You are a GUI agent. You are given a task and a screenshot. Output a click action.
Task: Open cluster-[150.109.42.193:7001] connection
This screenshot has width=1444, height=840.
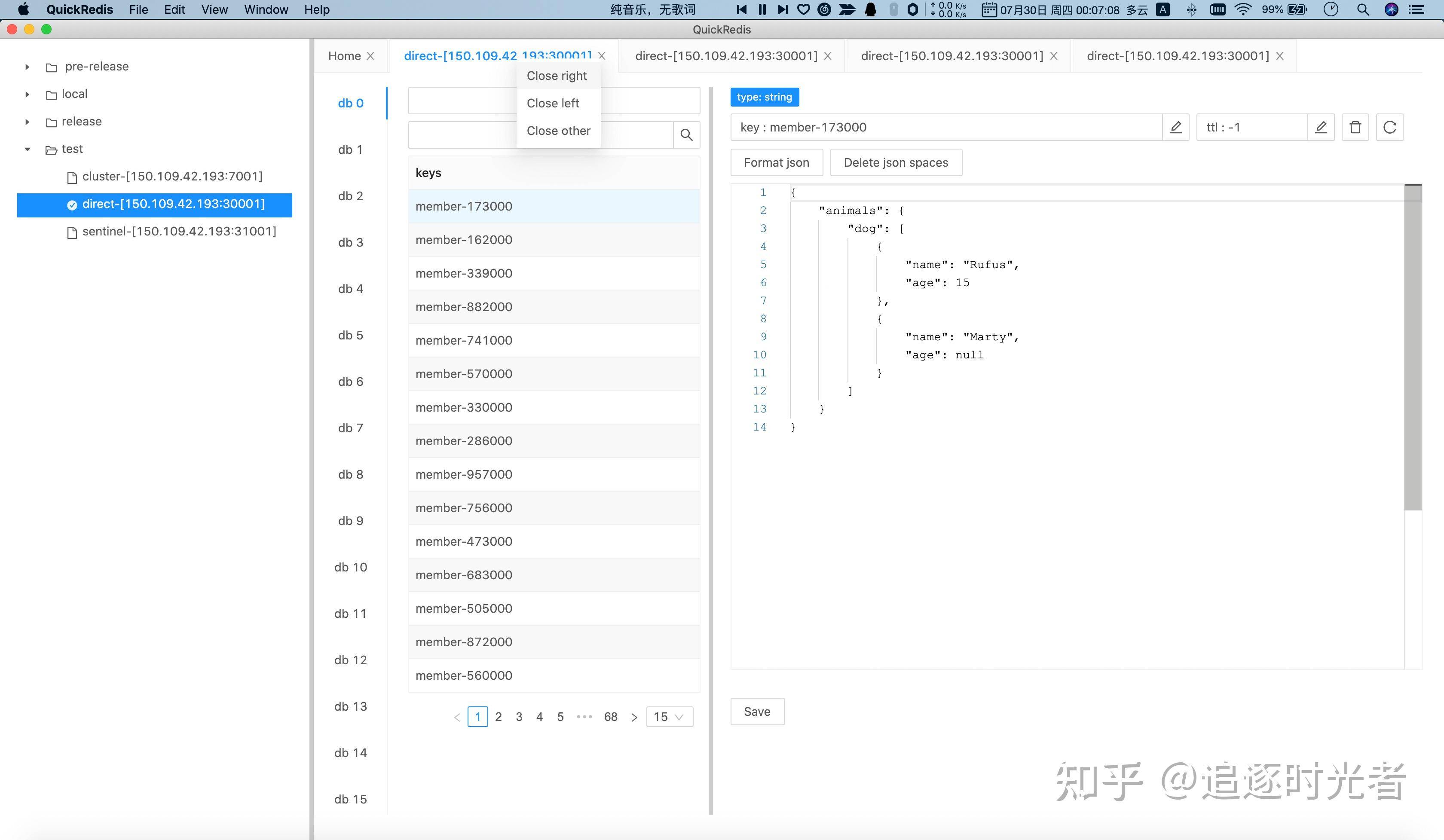click(x=172, y=177)
